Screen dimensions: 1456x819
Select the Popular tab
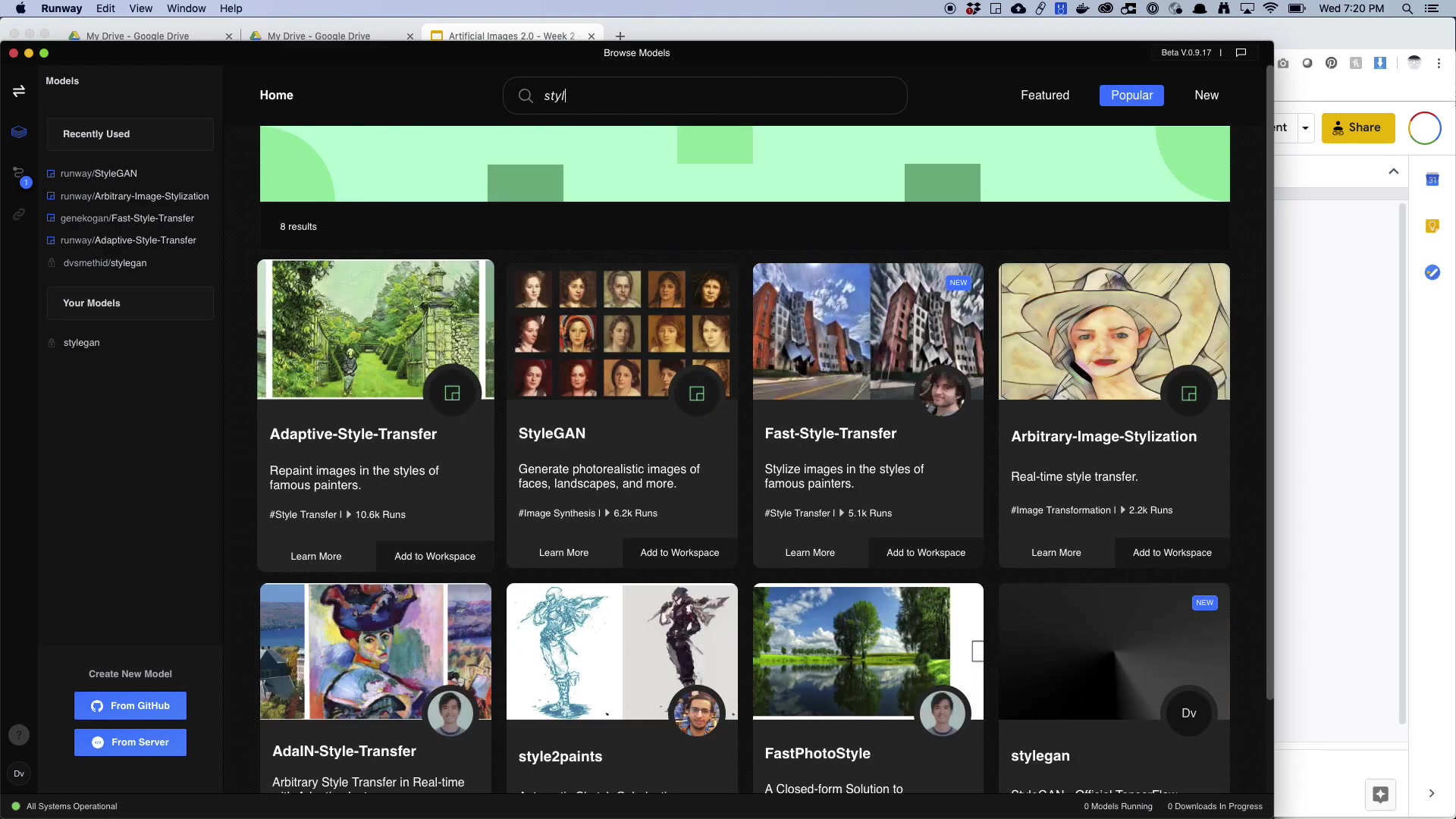(1131, 96)
